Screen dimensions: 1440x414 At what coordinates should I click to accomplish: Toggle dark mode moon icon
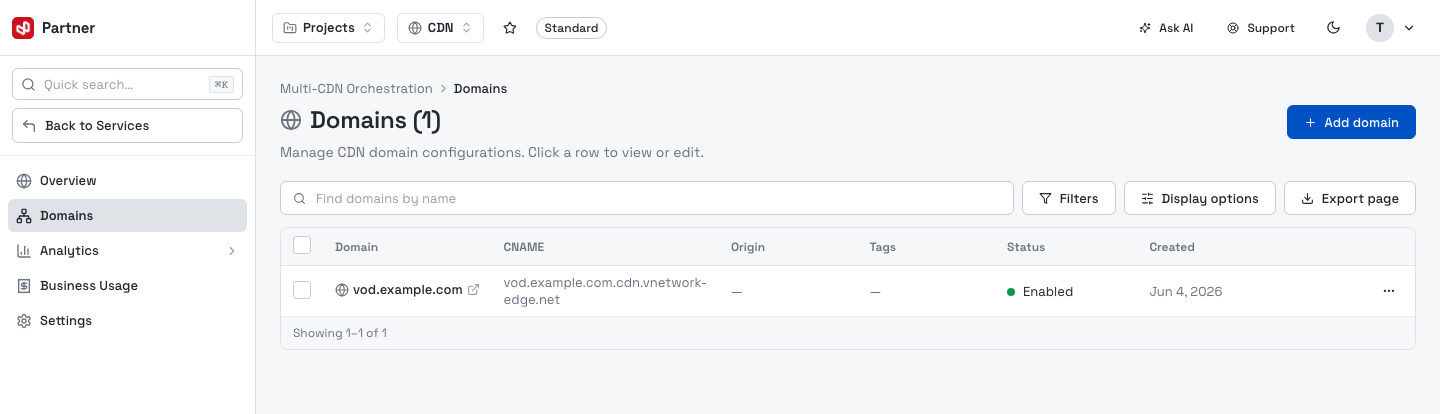coord(1333,28)
